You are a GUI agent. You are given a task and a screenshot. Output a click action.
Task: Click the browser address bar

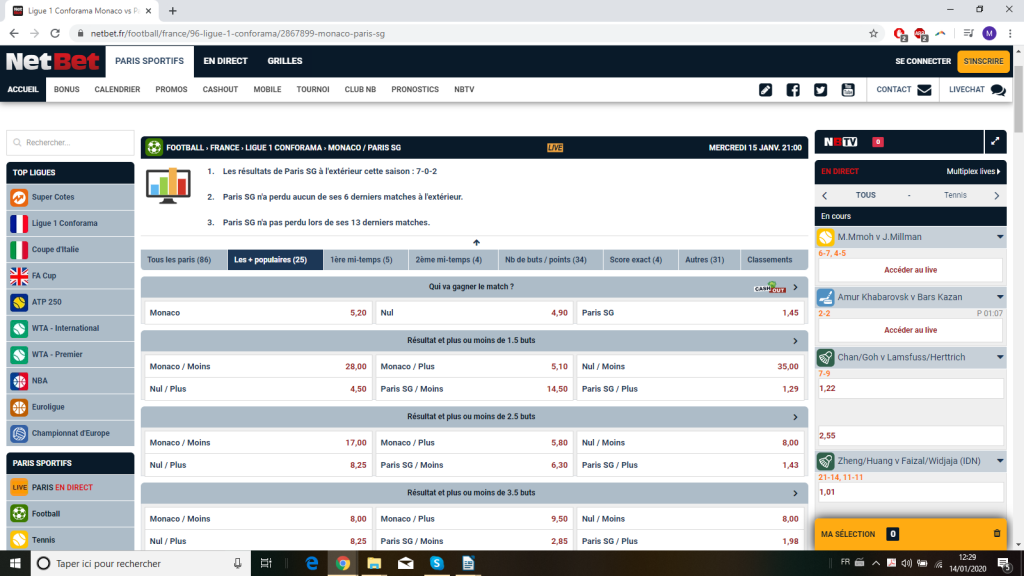pos(470,33)
